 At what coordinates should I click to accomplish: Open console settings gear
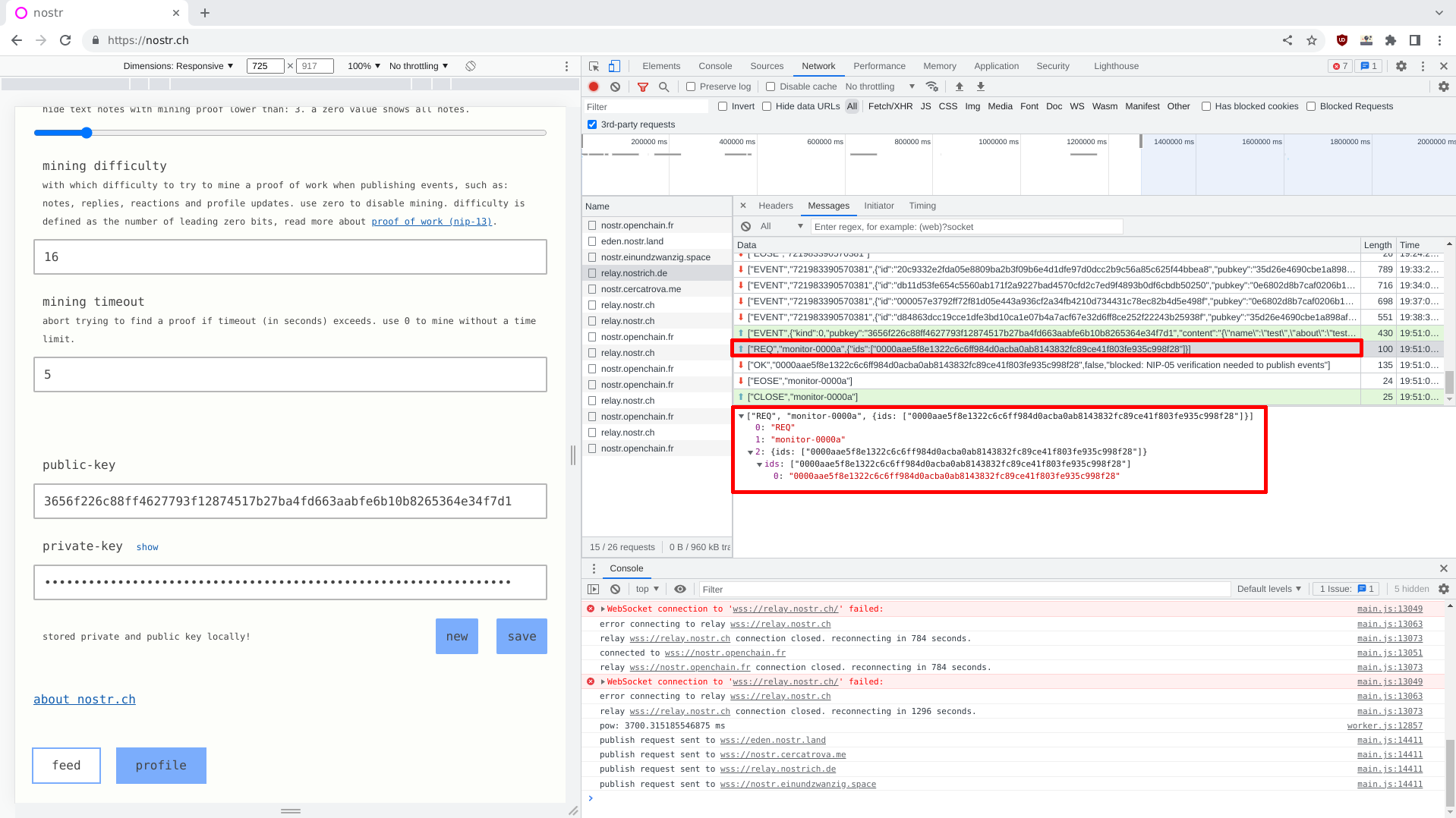pyautogui.click(x=1444, y=589)
